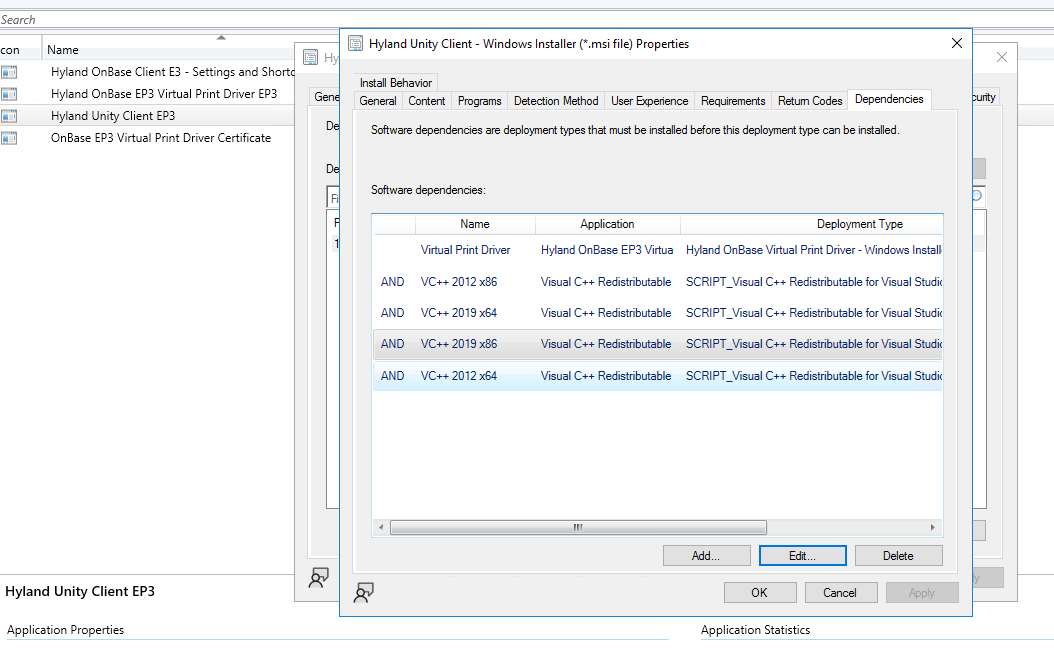This screenshot has height=654, width=1054.
Task: Open the Detection Method tab
Action: pos(556,101)
